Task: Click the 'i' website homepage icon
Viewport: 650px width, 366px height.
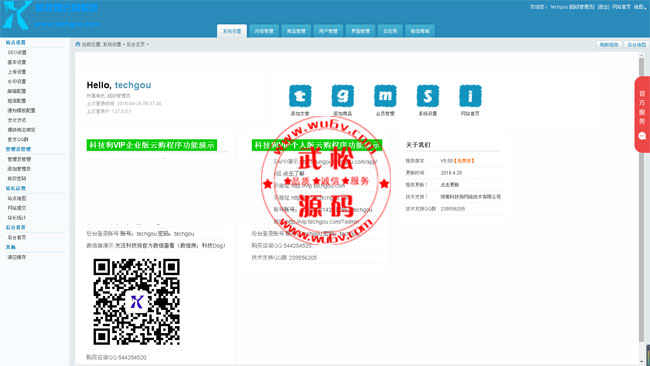Action: [471, 96]
